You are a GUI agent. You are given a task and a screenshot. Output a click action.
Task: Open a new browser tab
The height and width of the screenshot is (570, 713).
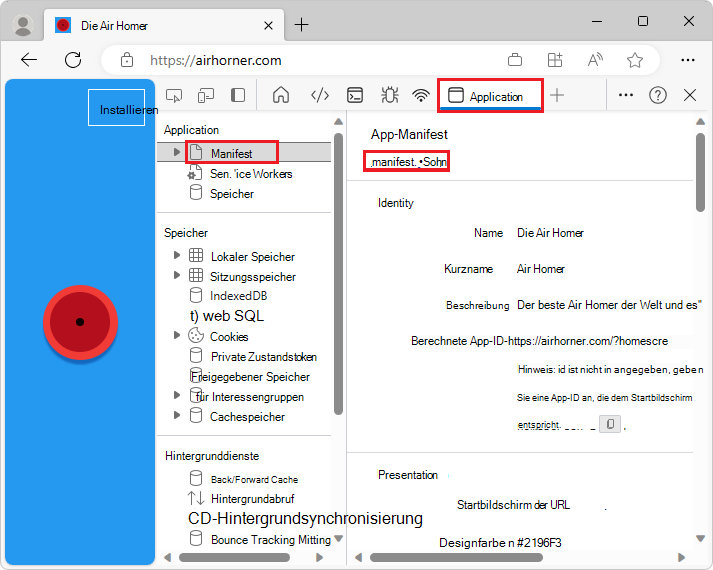[301, 25]
